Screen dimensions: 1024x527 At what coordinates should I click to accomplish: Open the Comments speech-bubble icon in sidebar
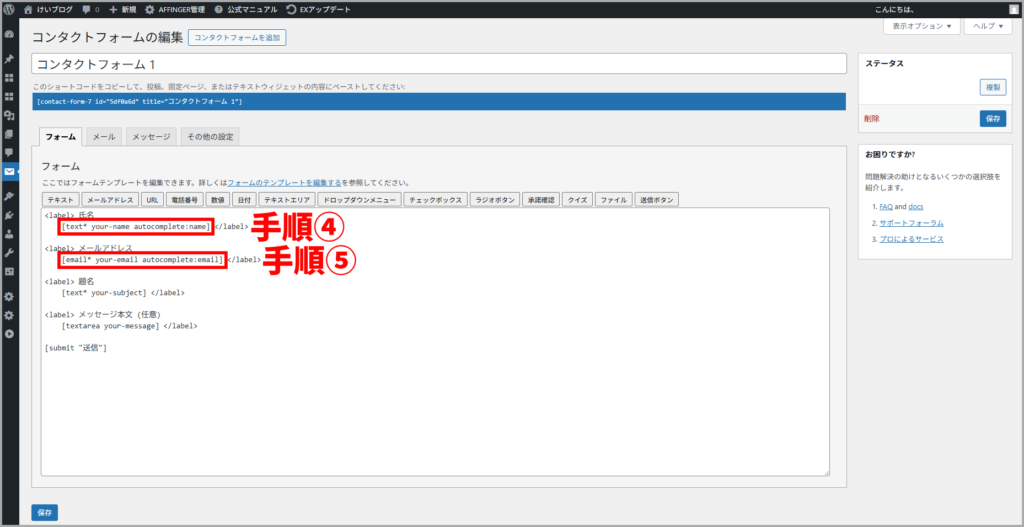pos(9,153)
